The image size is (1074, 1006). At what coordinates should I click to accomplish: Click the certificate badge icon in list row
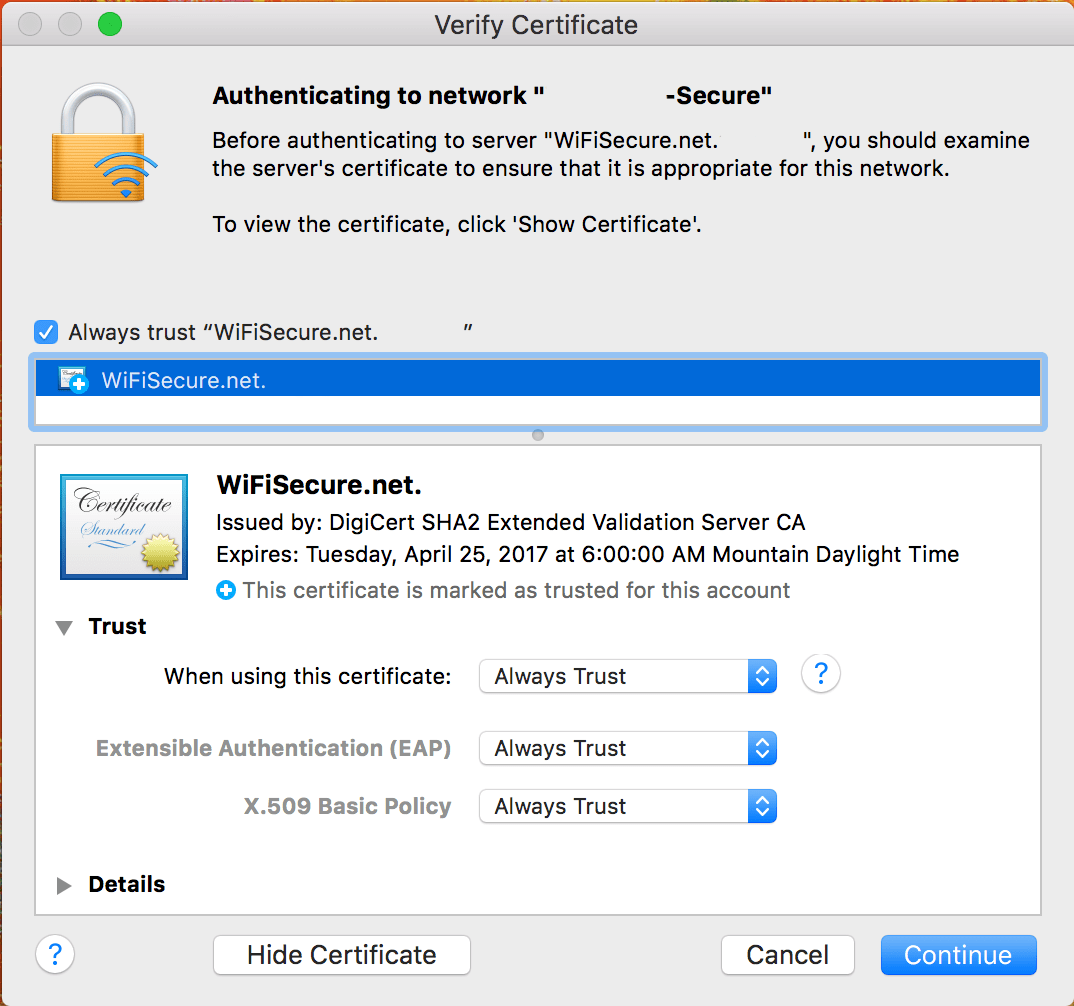73,379
